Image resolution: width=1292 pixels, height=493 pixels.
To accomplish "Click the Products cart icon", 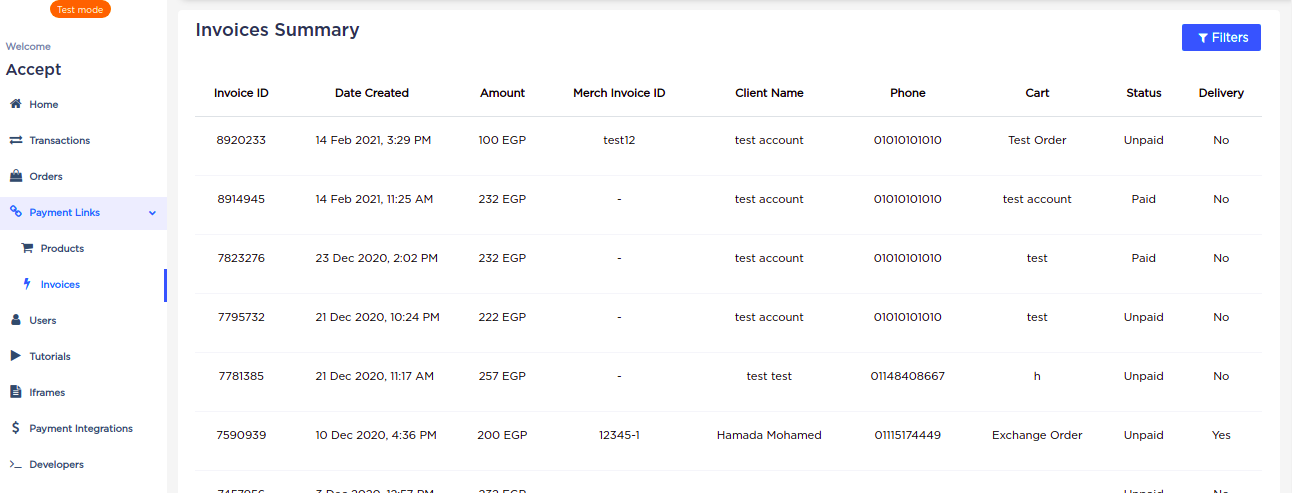I will point(29,248).
